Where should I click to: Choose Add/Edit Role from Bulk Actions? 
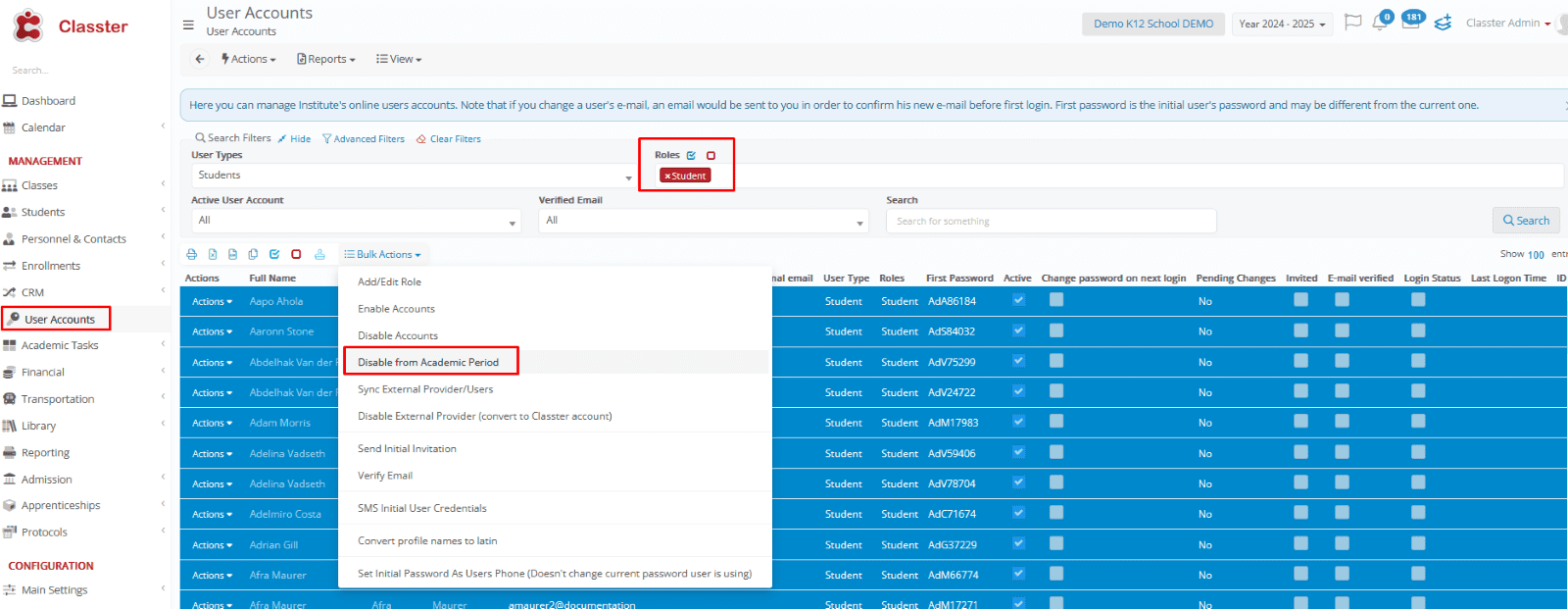[x=389, y=282]
